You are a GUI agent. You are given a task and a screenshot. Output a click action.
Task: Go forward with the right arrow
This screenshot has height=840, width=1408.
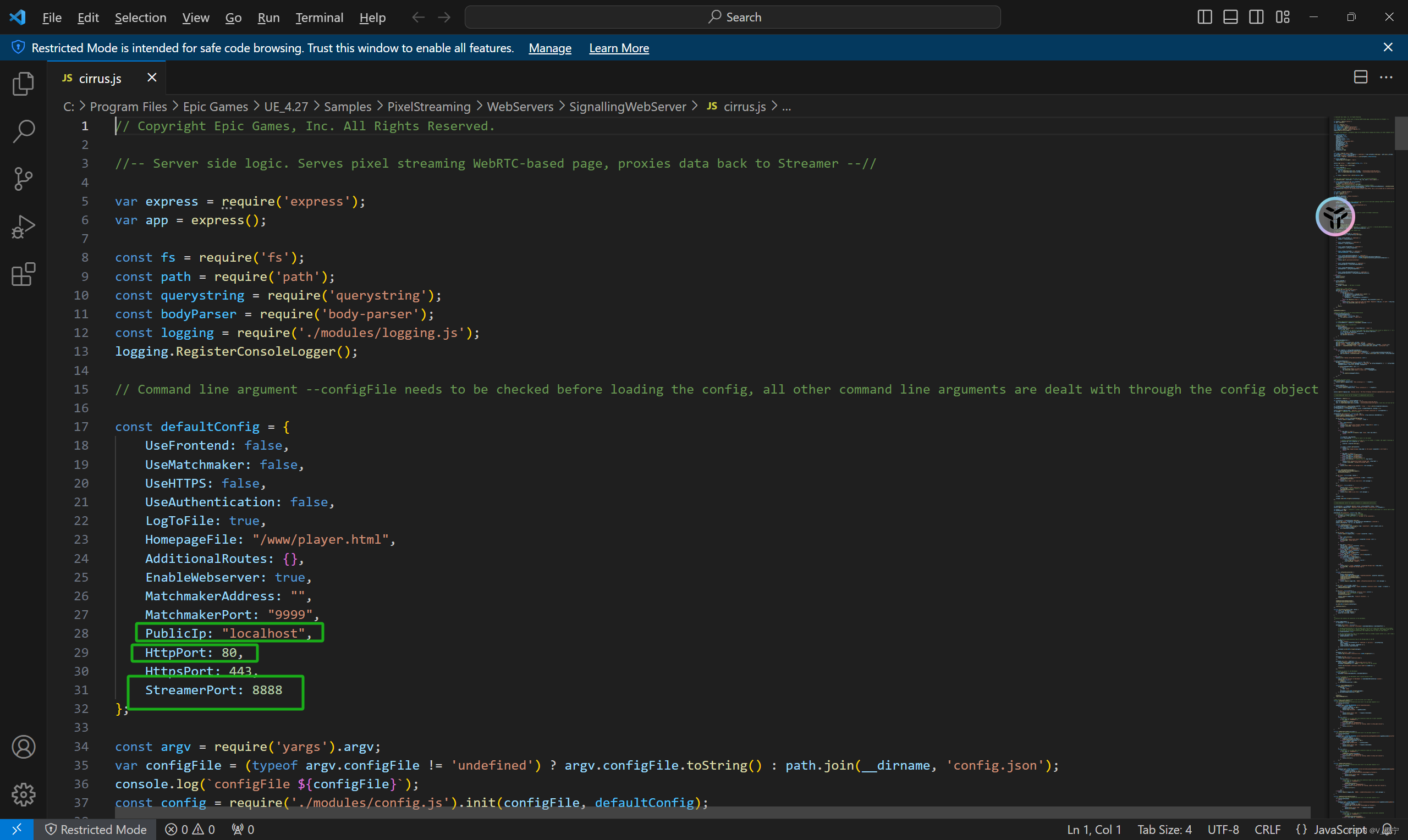(x=444, y=17)
